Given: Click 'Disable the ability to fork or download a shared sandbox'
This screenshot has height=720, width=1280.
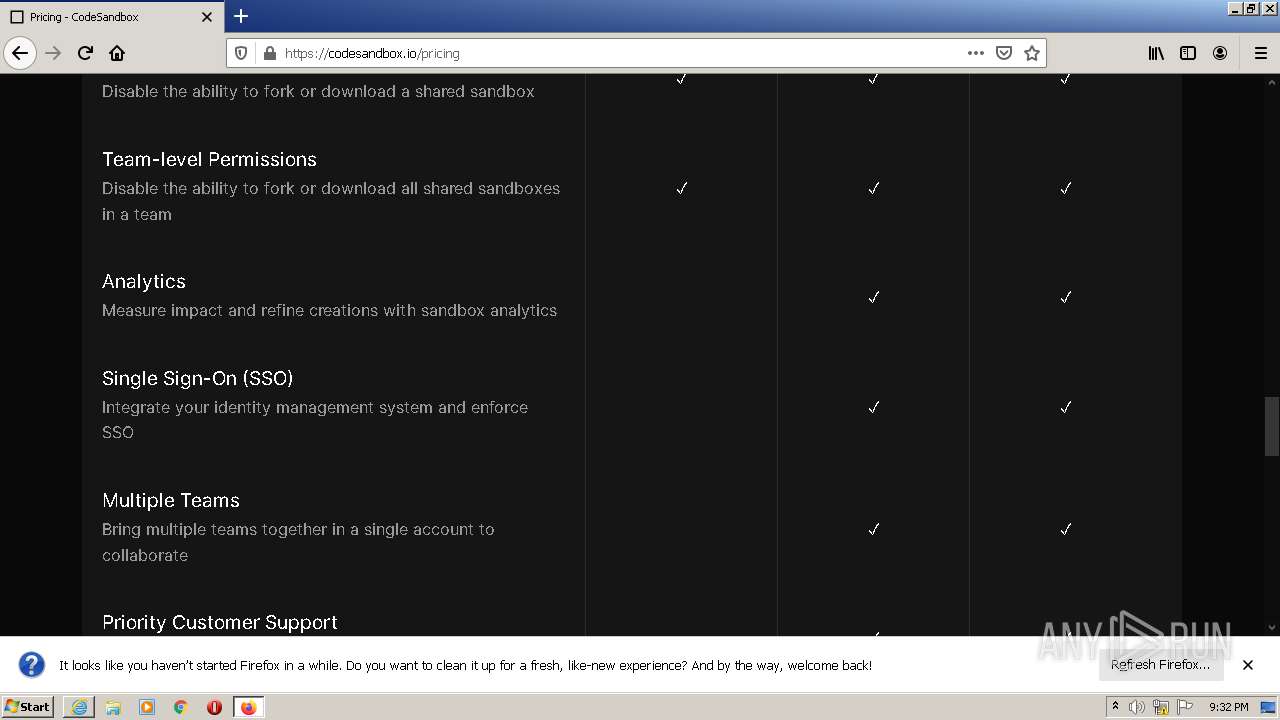Looking at the screenshot, I should (318, 91).
